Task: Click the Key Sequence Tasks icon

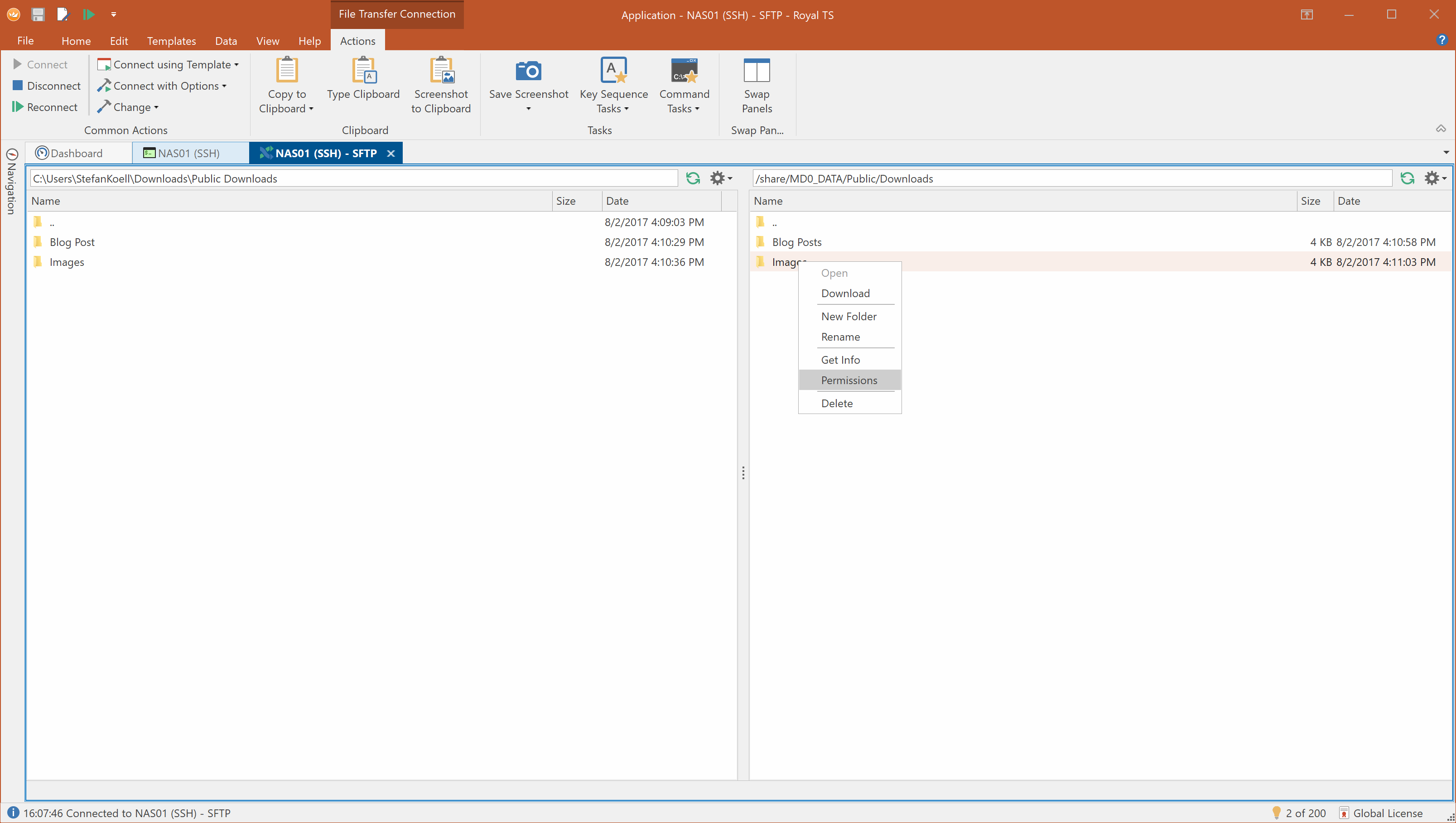Action: coord(614,70)
